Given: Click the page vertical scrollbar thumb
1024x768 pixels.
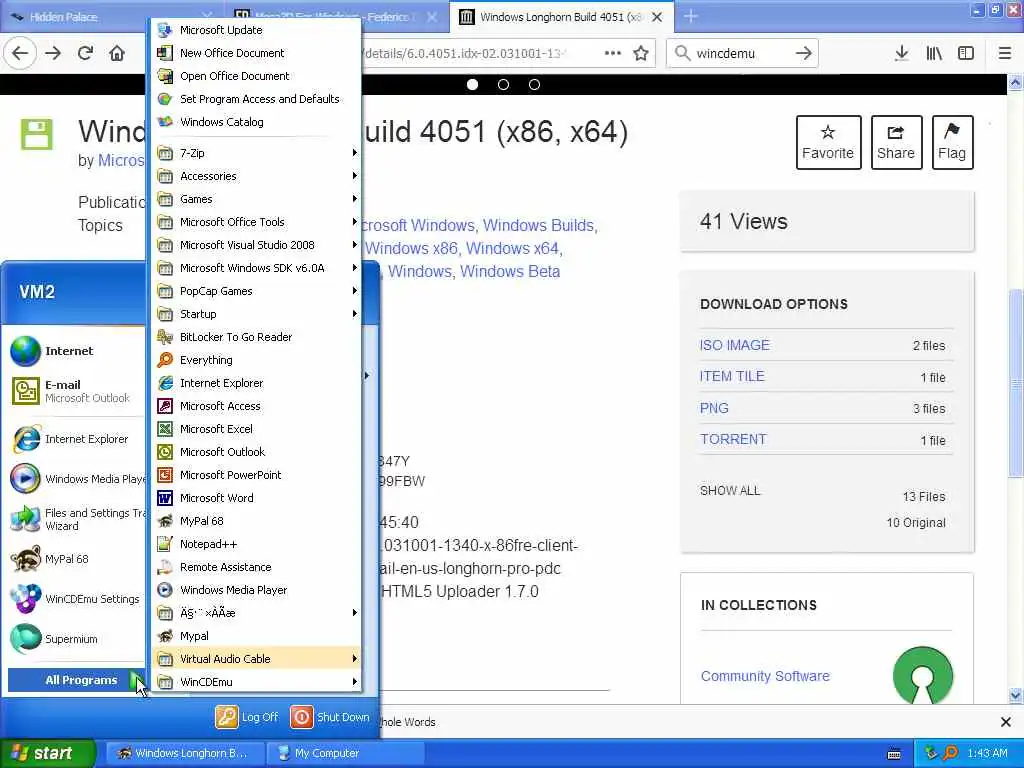Looking at the screenshot, I should (1015, 382).
